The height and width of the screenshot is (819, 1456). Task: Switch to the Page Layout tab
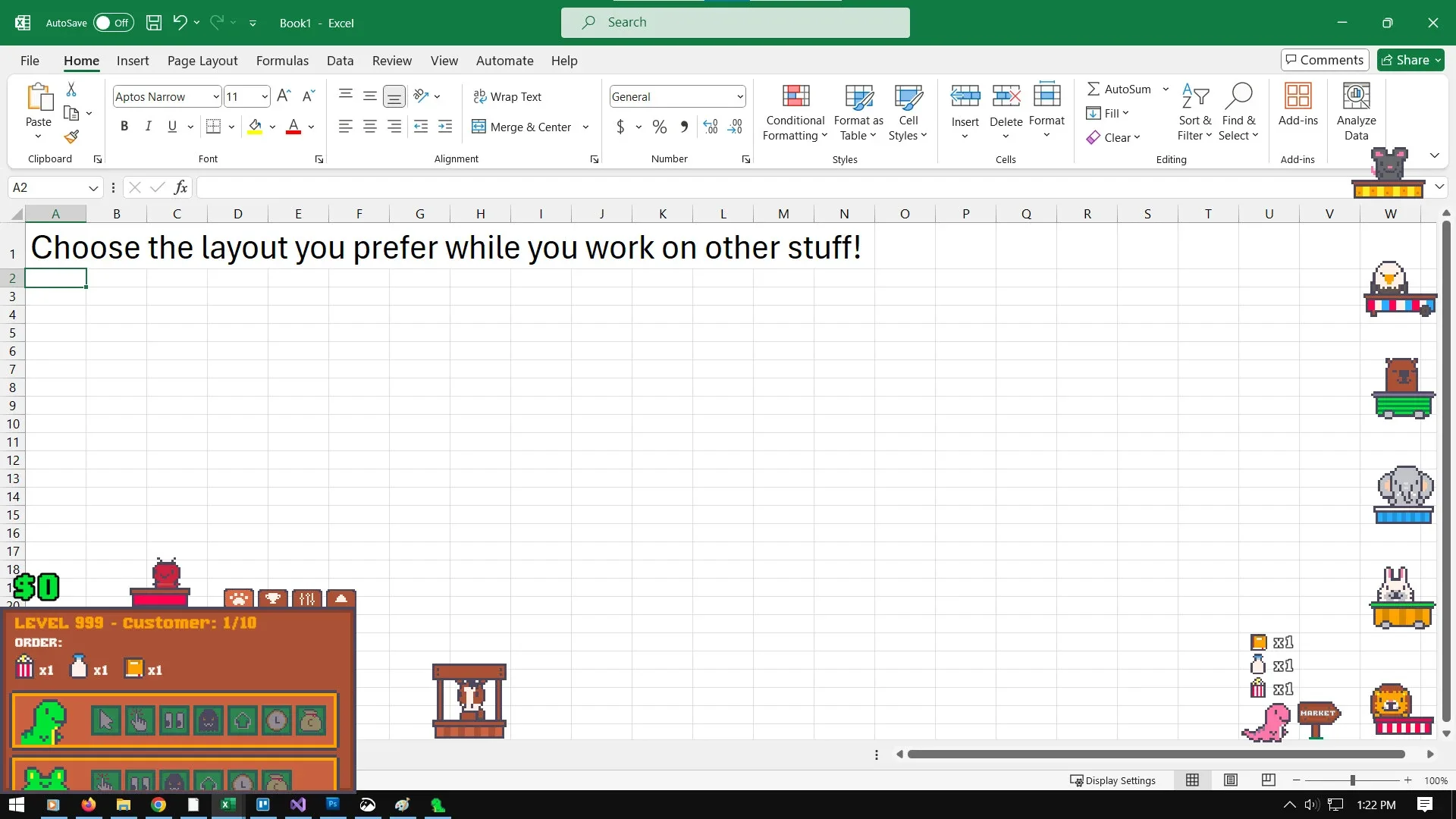(202, 61)
